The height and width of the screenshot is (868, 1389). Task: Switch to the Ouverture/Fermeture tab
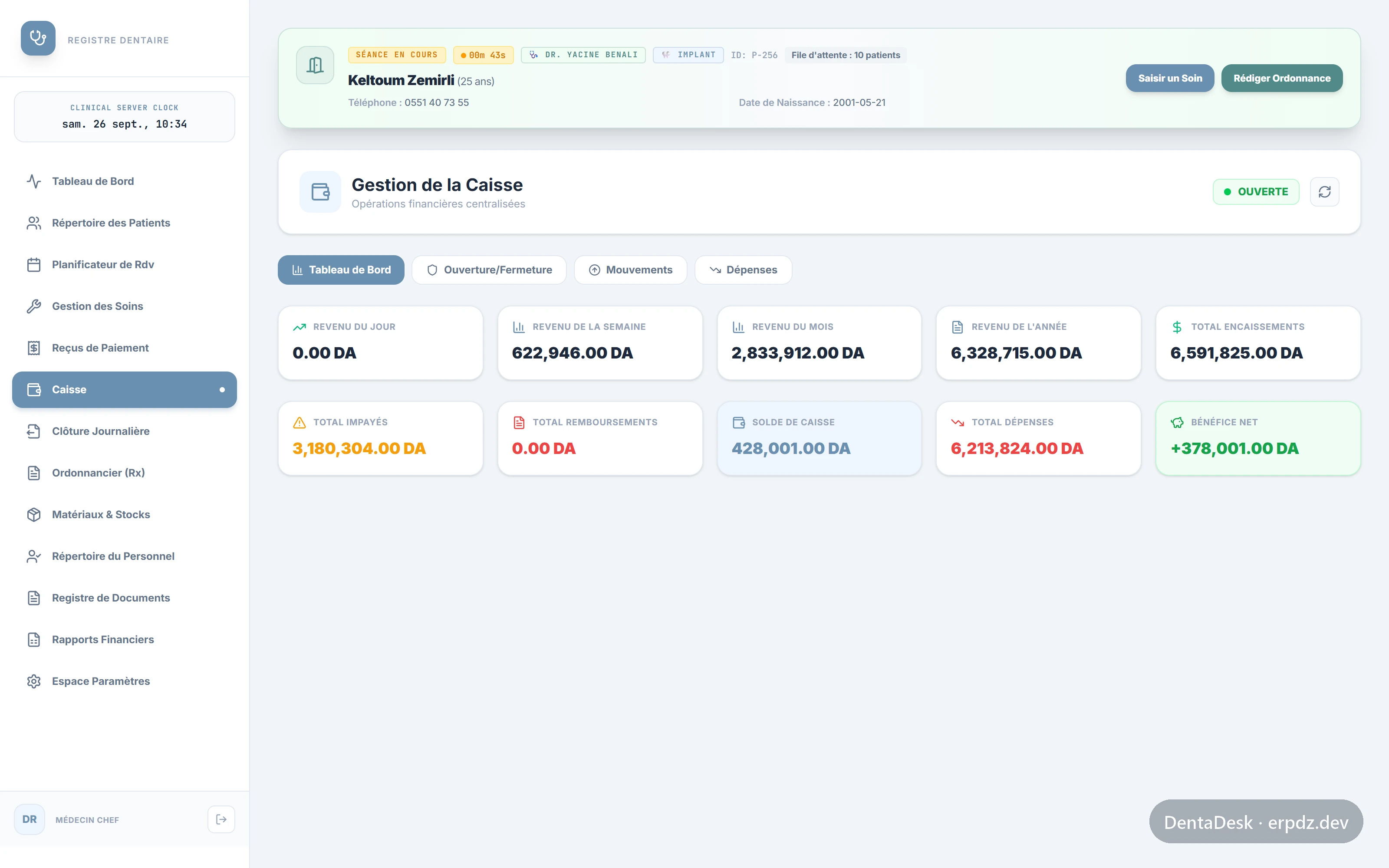[x=489, y=270]
